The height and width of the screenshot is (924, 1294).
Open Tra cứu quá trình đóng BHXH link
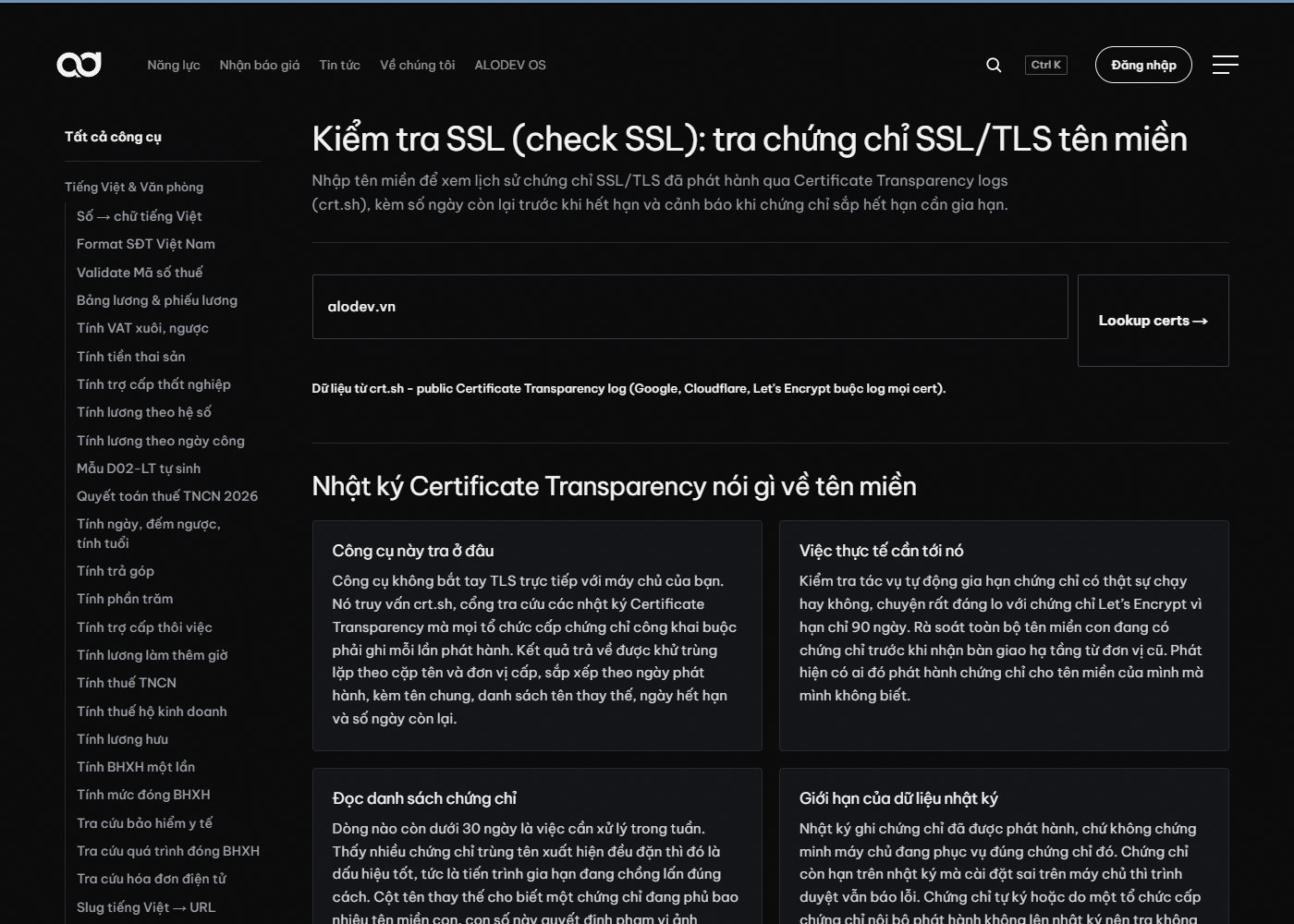point(168,851)
